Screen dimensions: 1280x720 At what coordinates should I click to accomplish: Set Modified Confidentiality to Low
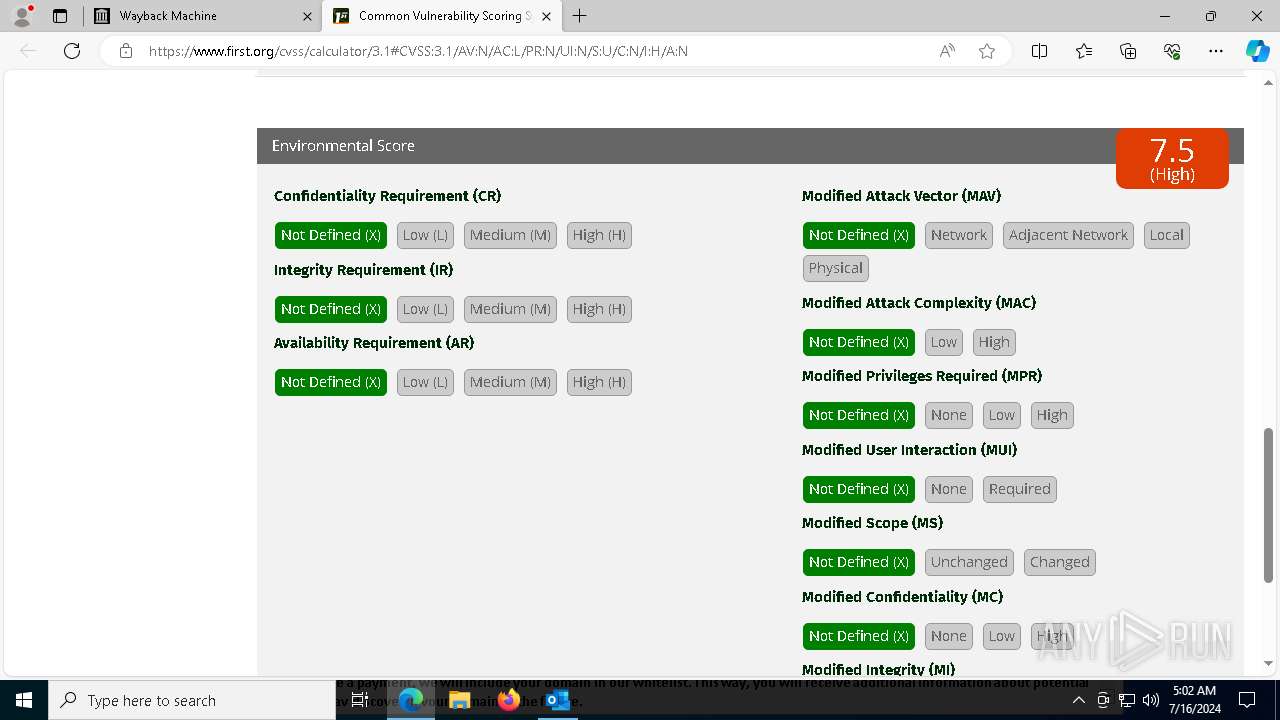point(1002,636)
